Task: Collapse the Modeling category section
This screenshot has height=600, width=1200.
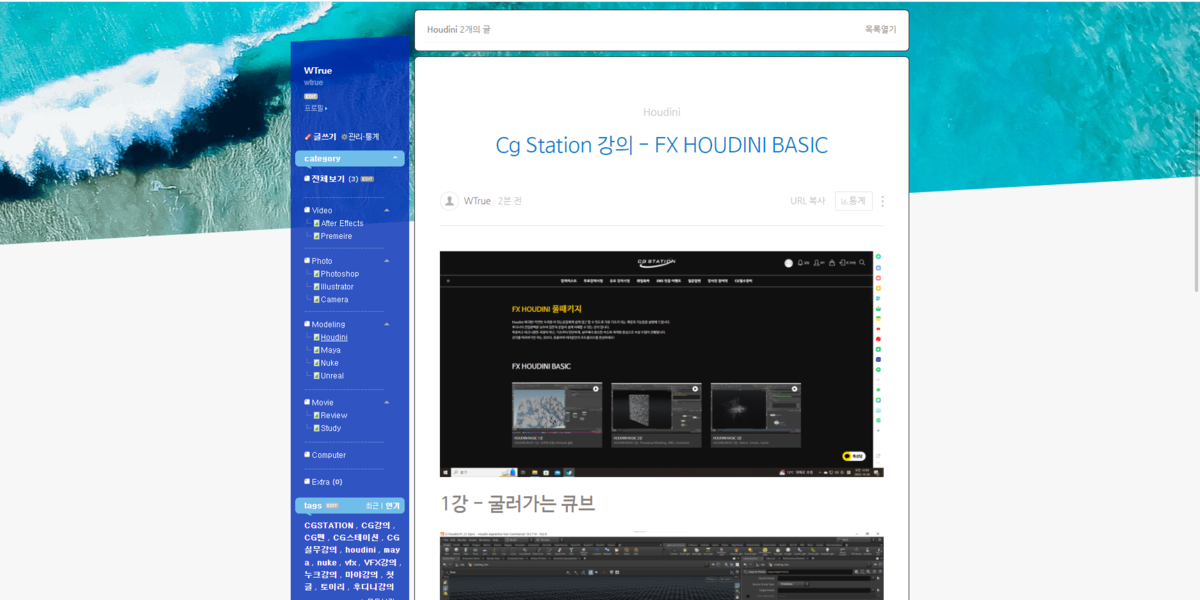Action: click(x=386, y=323)
